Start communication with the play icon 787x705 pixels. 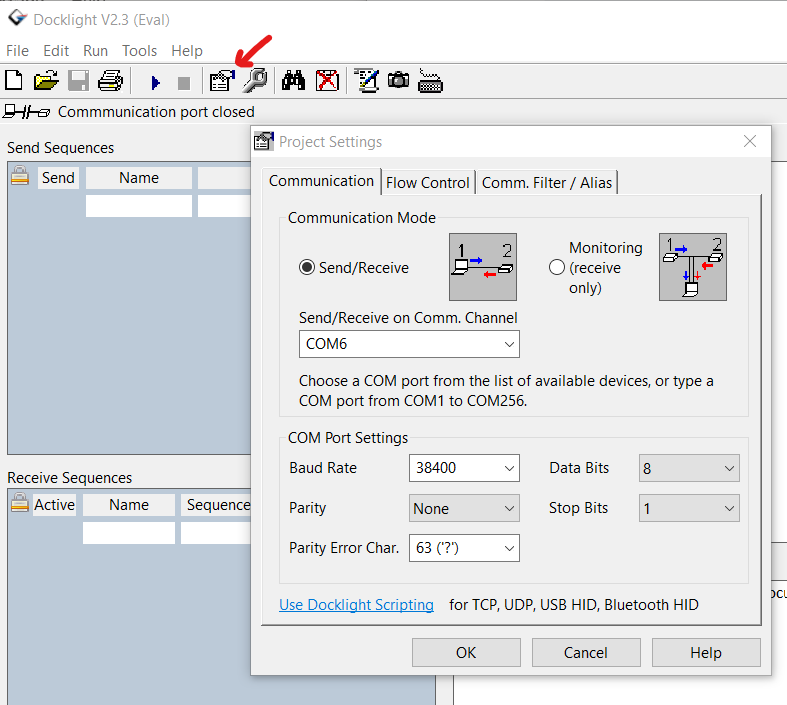155,82
